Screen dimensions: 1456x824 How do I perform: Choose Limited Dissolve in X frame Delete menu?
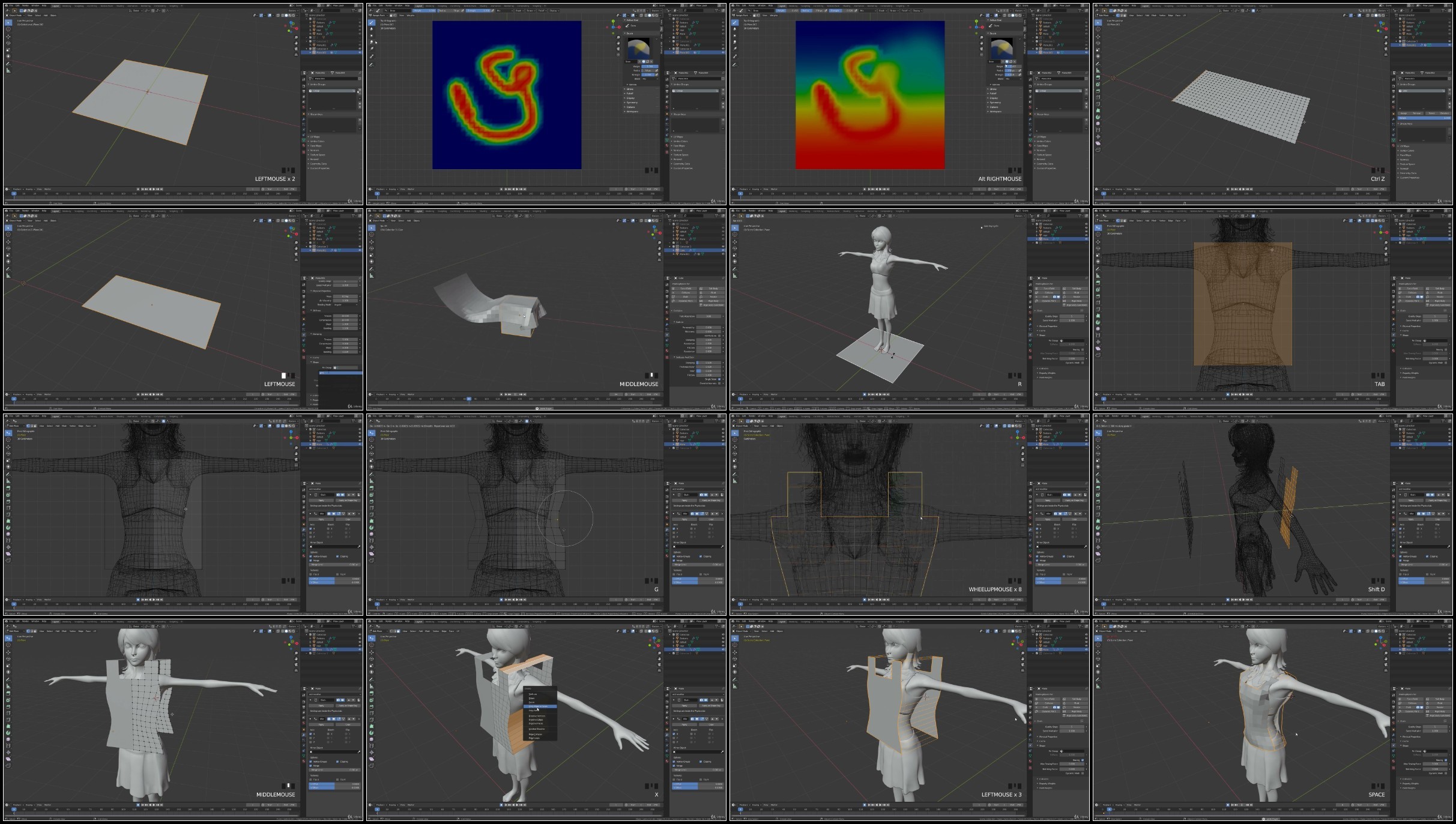tap(537, 729)
